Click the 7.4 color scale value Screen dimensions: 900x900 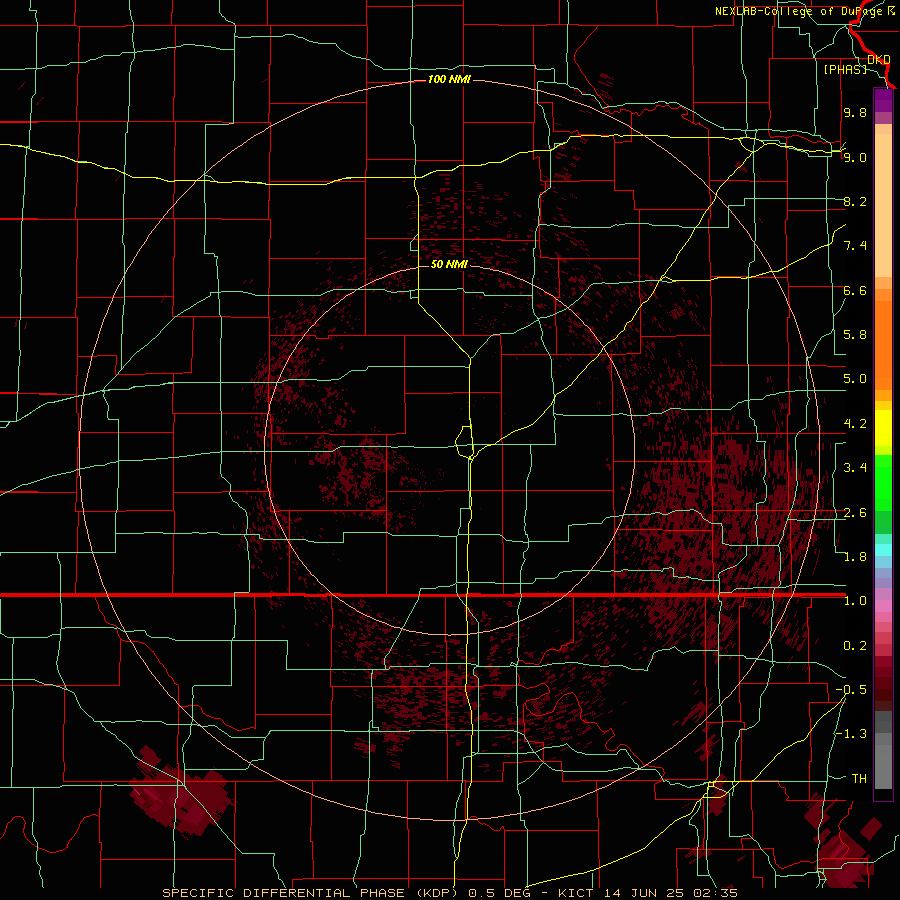(x=855, y=246)
